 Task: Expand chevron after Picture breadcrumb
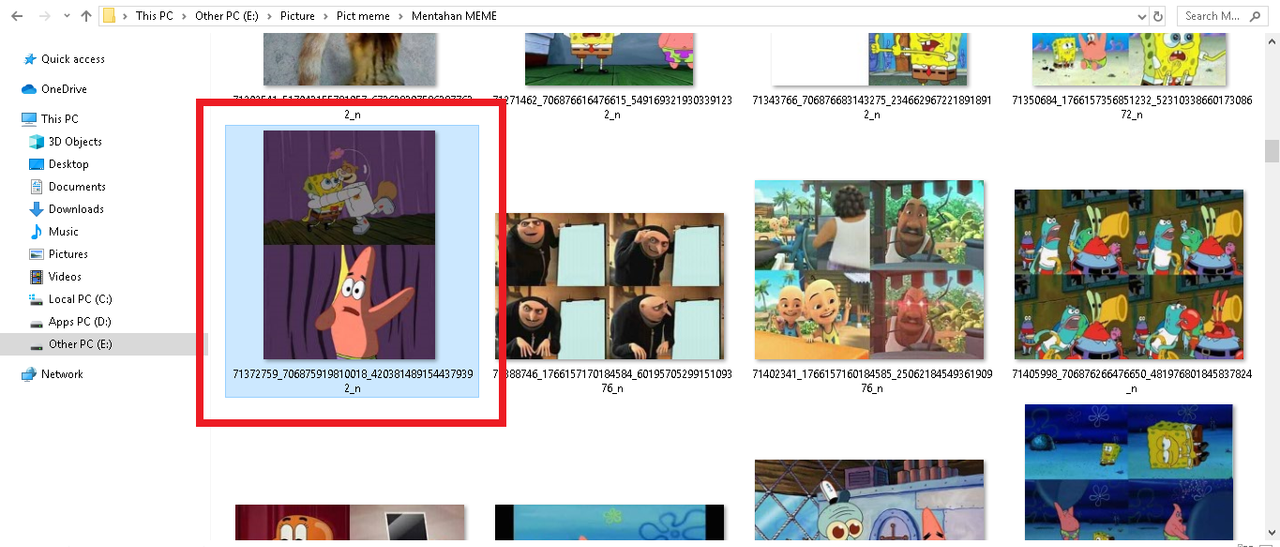point(327,16)
